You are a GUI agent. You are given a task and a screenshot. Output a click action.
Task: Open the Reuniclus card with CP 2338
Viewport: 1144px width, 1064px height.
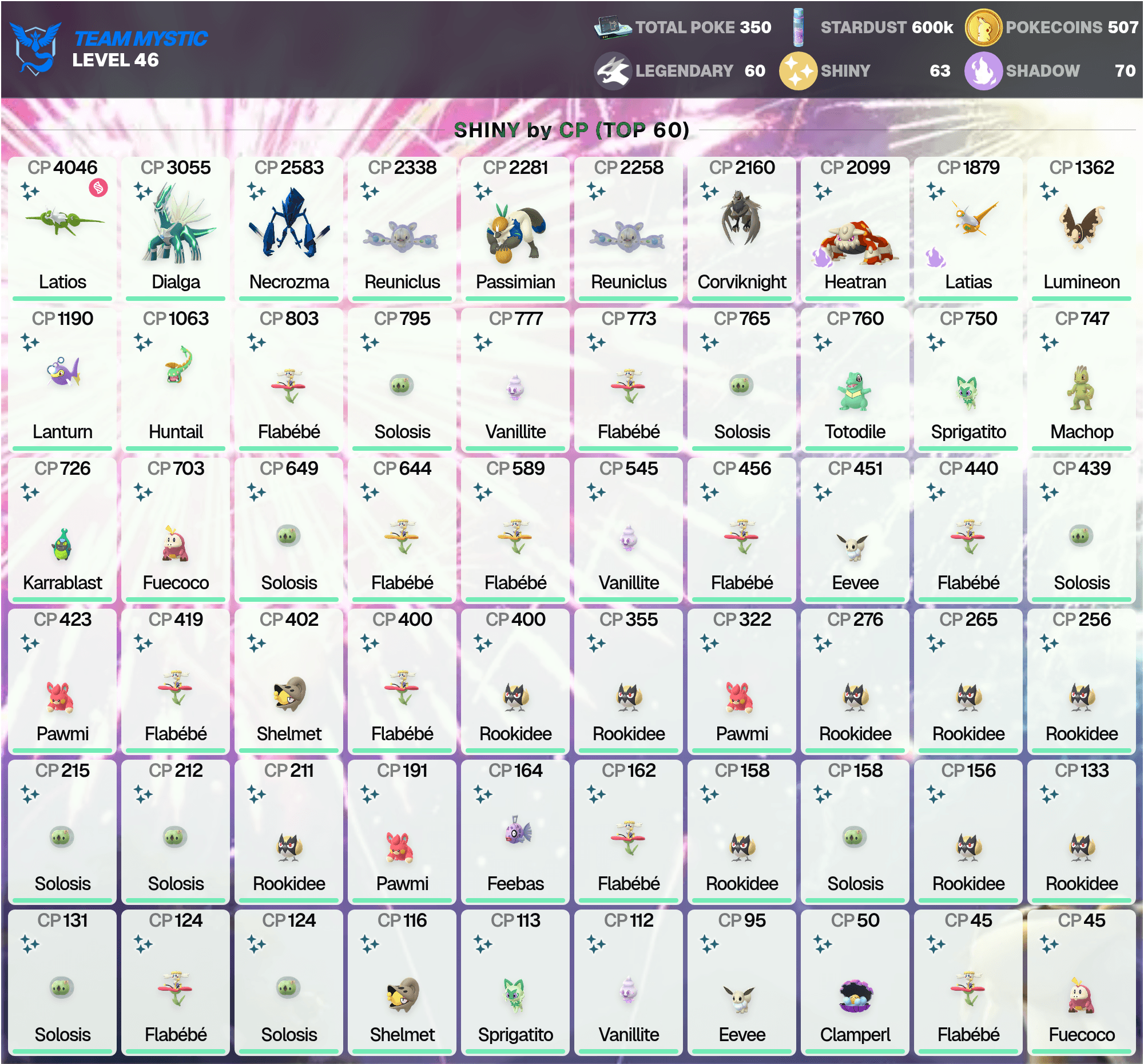pyautogui.click(x=402, y=229)
